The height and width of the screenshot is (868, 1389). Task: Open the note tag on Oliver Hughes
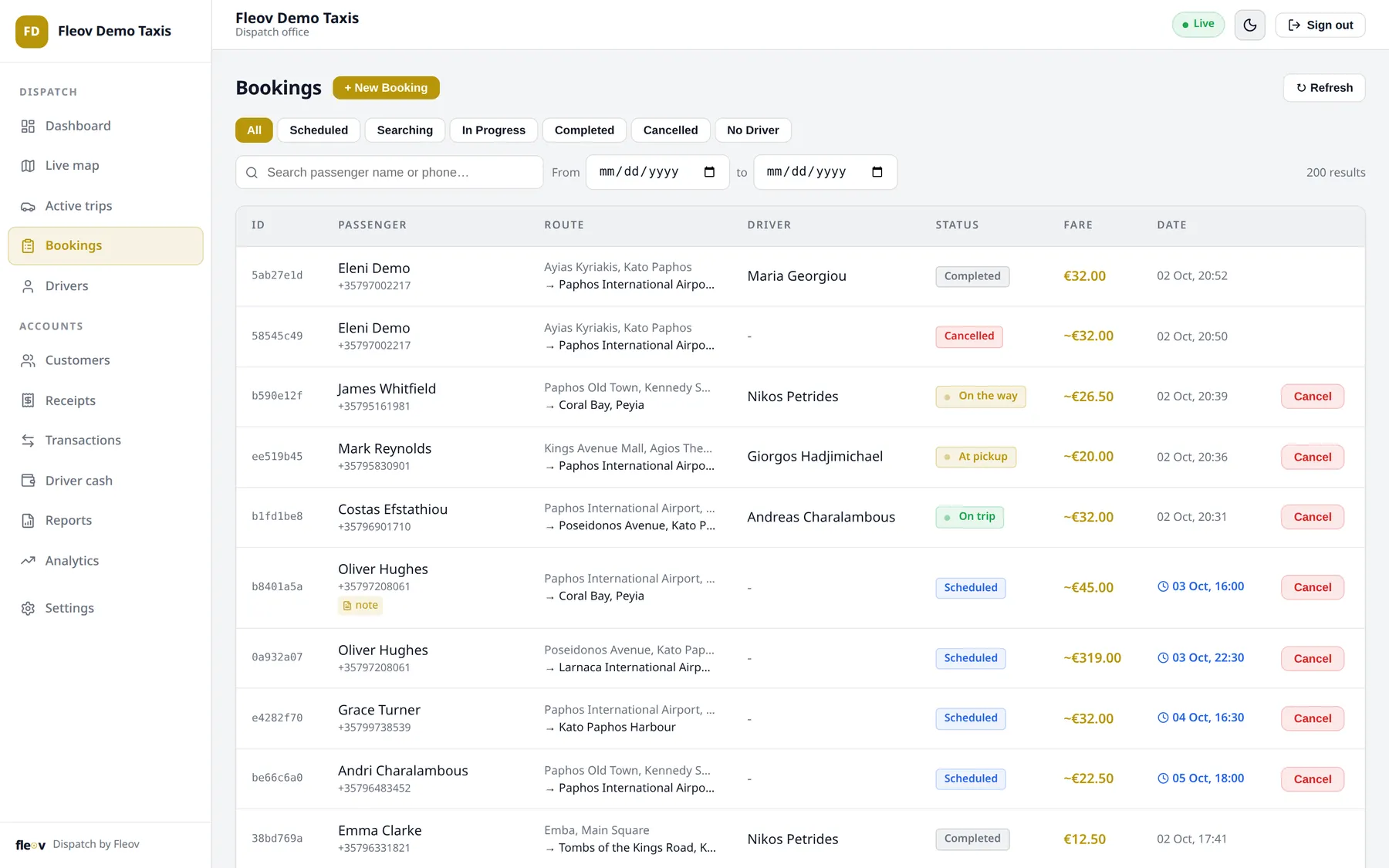click(x=360, y=606)
